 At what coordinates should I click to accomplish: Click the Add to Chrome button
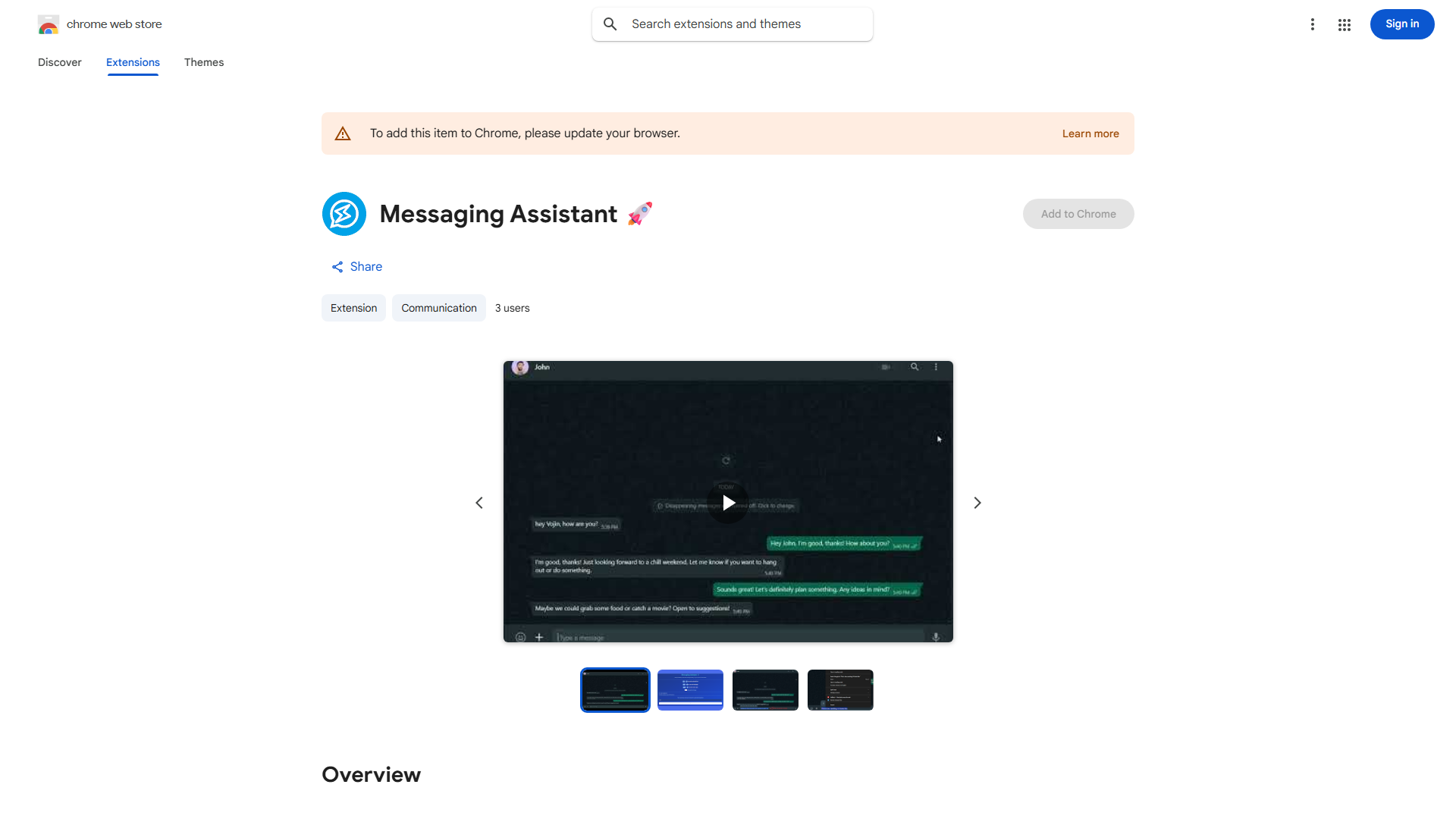[x=1078, y=214]
